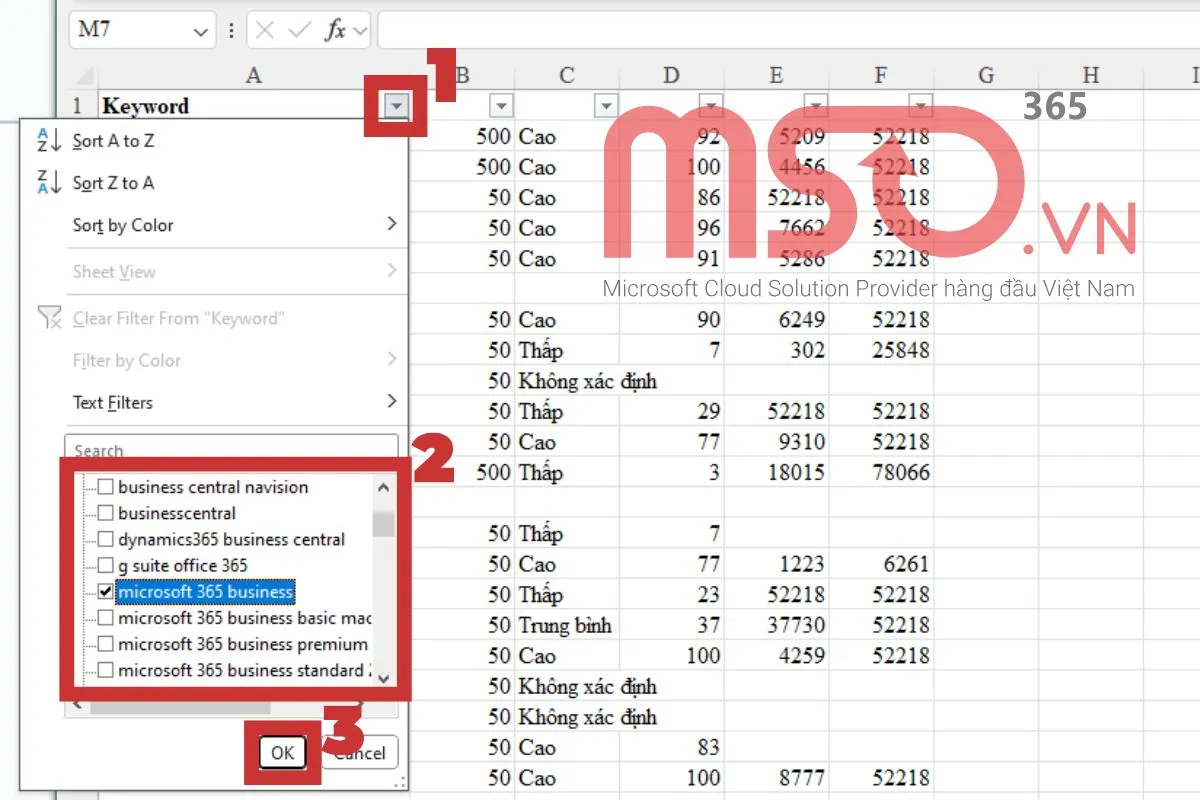Click the Sort Z to A icon

pos(48,183)
